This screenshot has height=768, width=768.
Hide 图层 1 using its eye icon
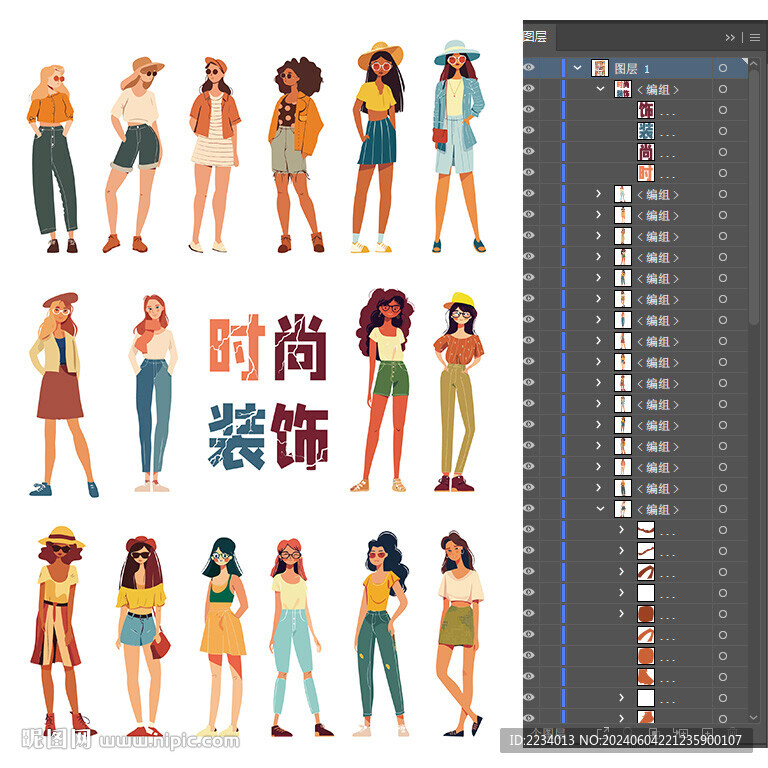click(x=529, y=68)
